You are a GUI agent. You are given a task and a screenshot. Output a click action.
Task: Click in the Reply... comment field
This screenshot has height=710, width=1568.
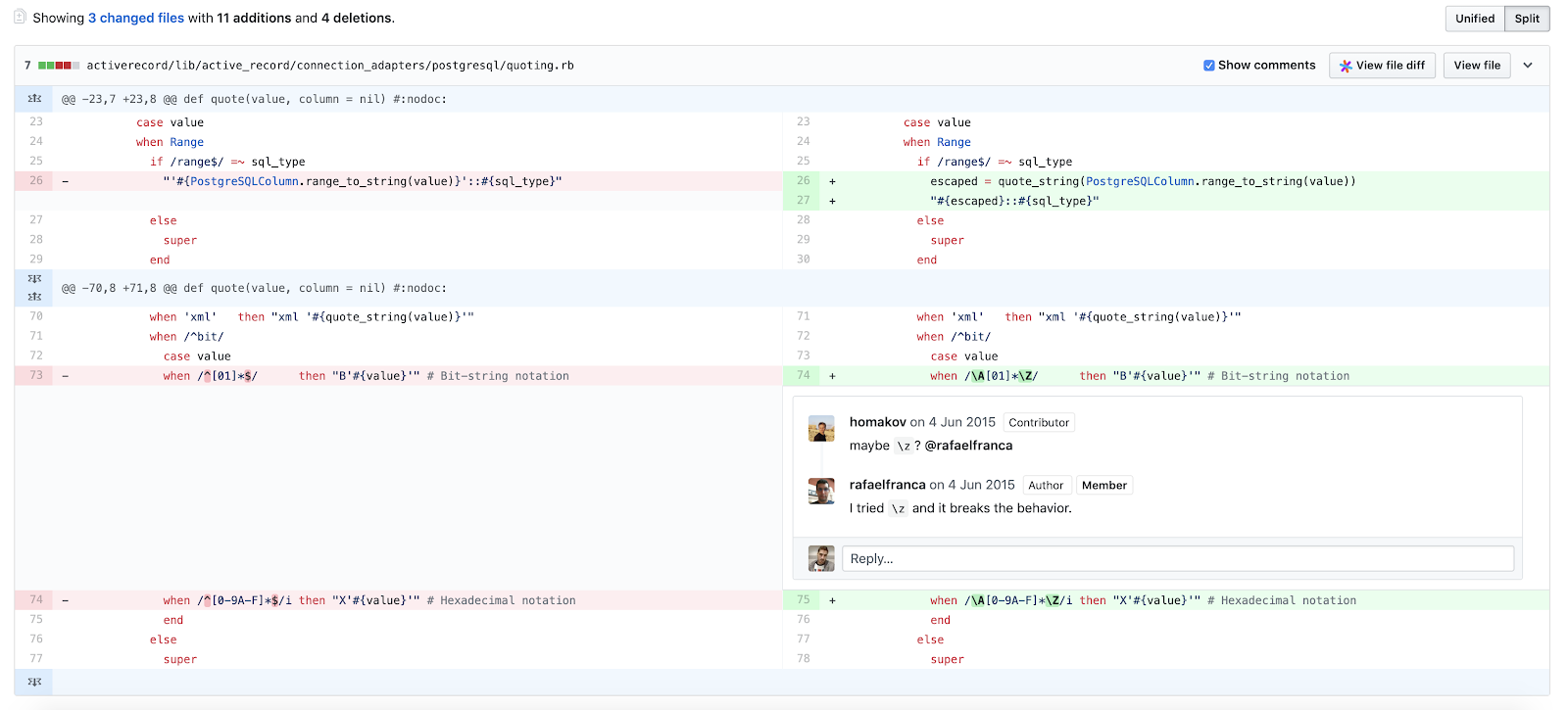[1177, 558]
